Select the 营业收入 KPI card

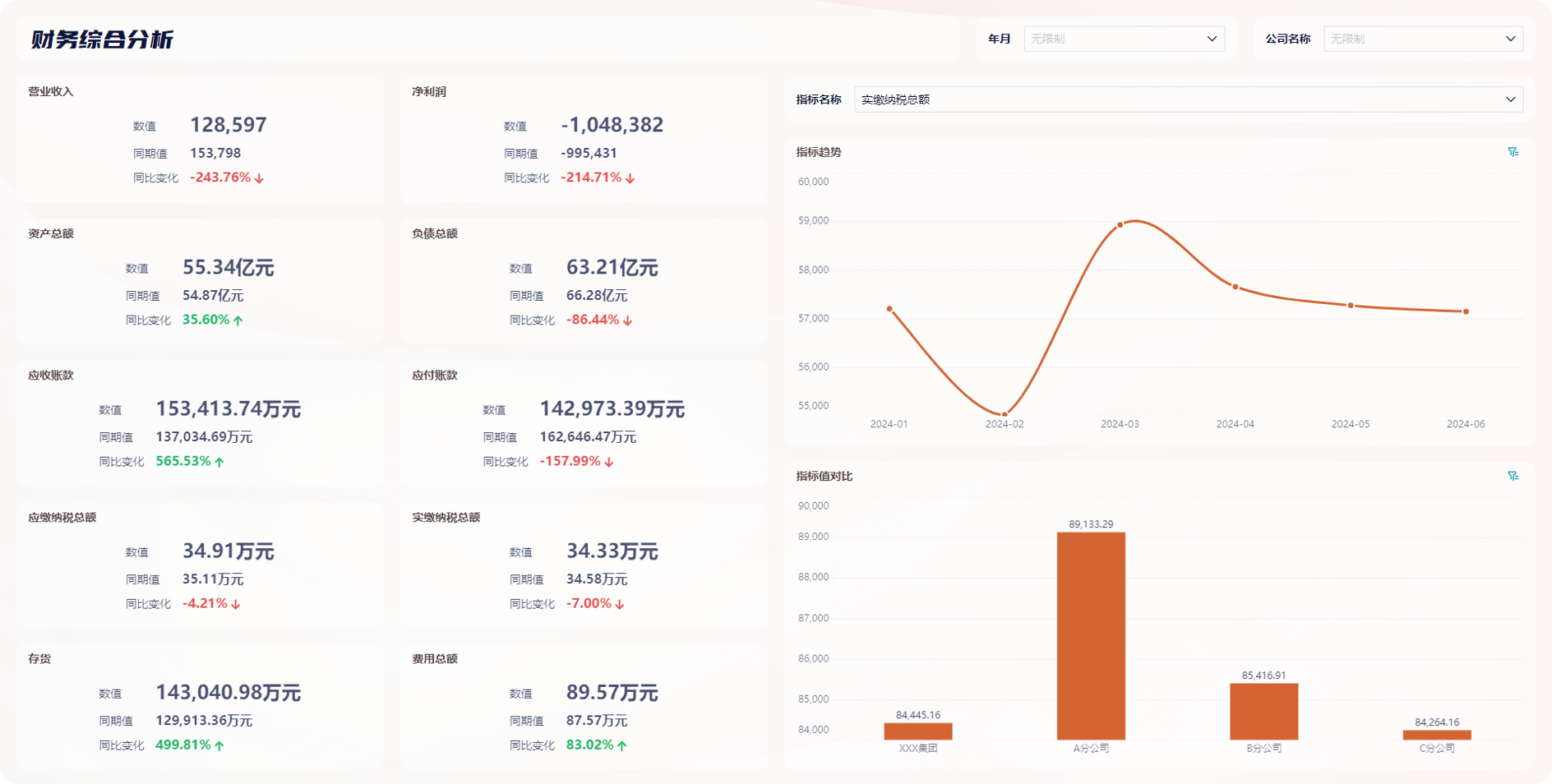201,140
